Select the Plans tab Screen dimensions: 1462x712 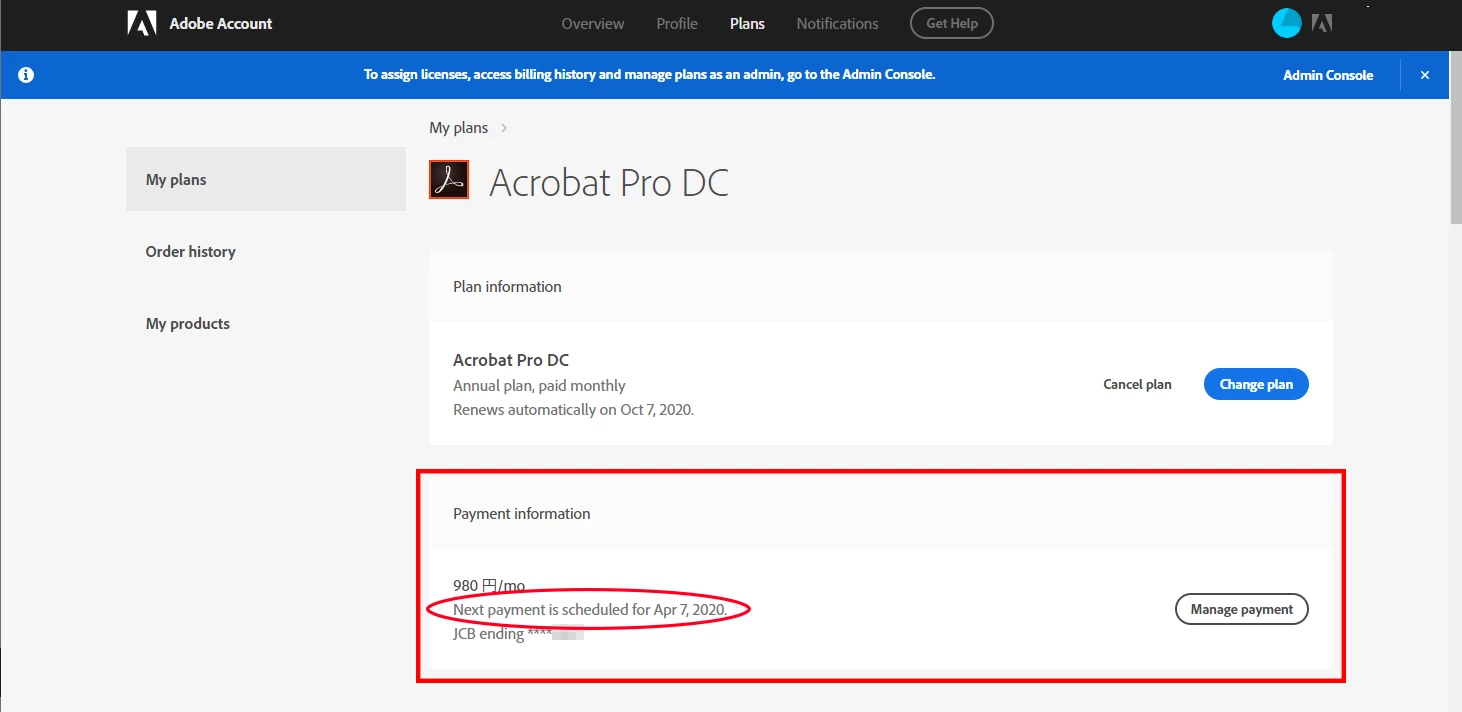click(747, 23)
